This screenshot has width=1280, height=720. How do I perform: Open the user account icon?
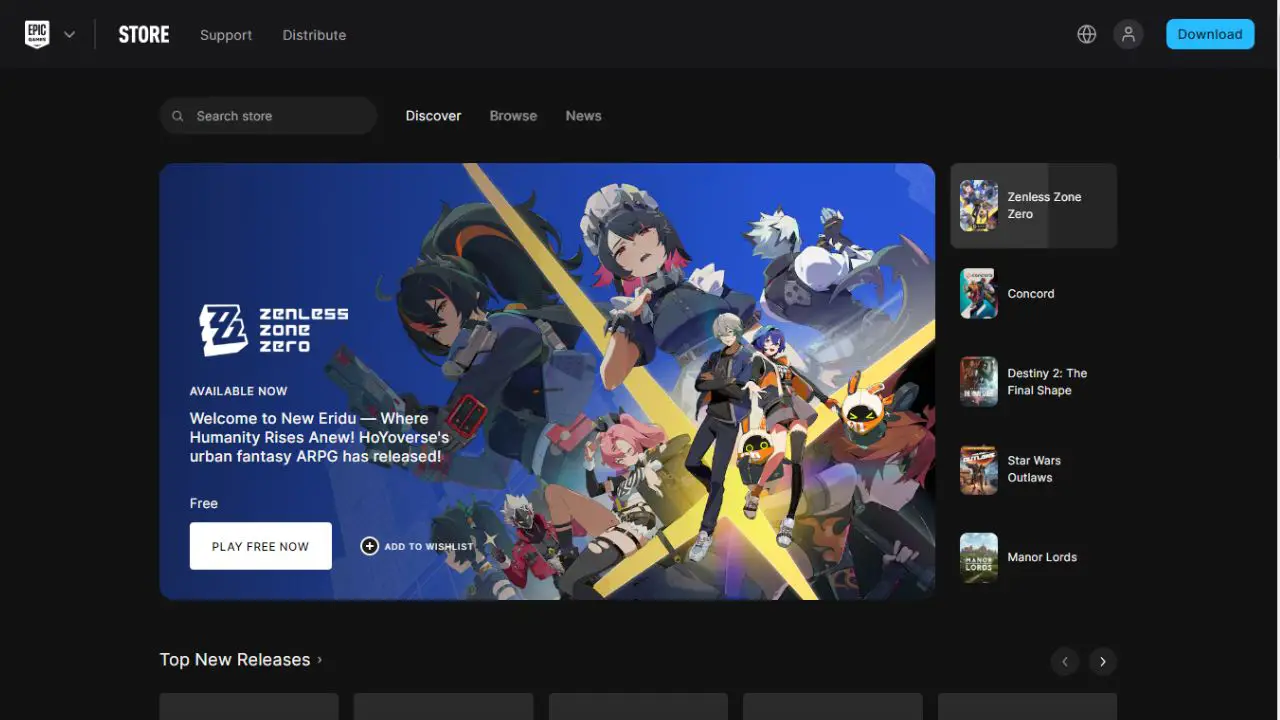click(x=1128, y=34)
